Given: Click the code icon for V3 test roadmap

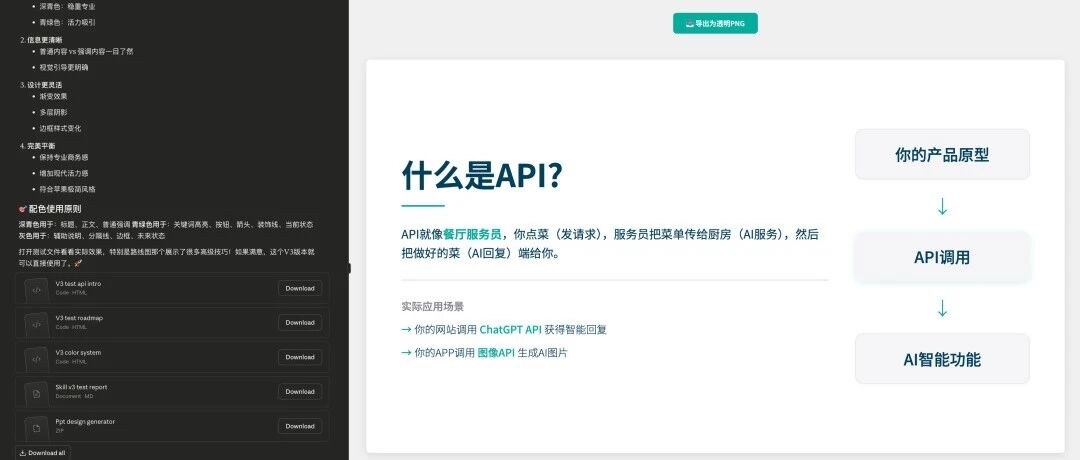Looking at the screenshot, I should (x=37, y=324).
